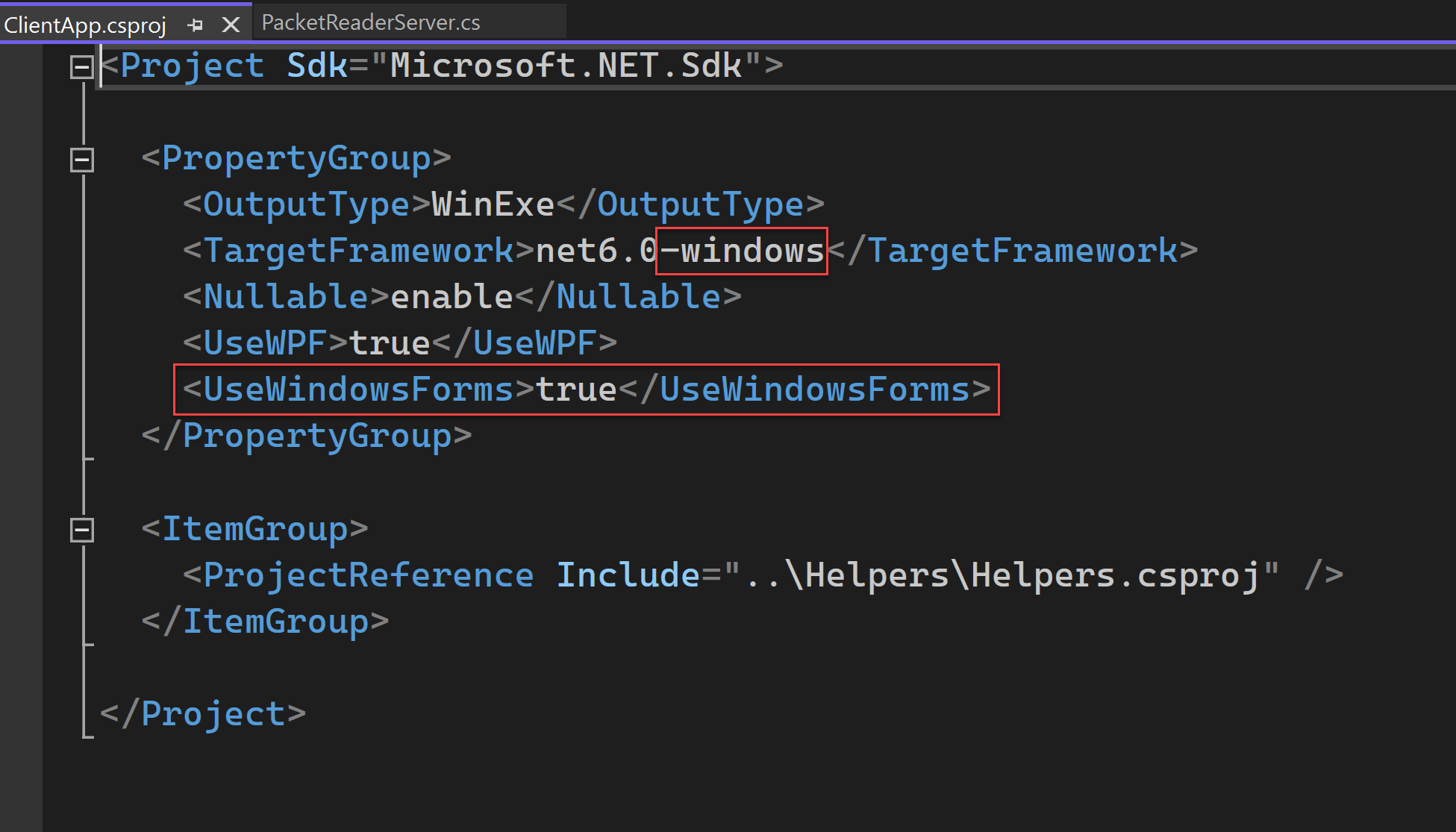This screenshot has width=1456, height=832.
Task: Collapse the root Project element
Action: coord(81,66)
